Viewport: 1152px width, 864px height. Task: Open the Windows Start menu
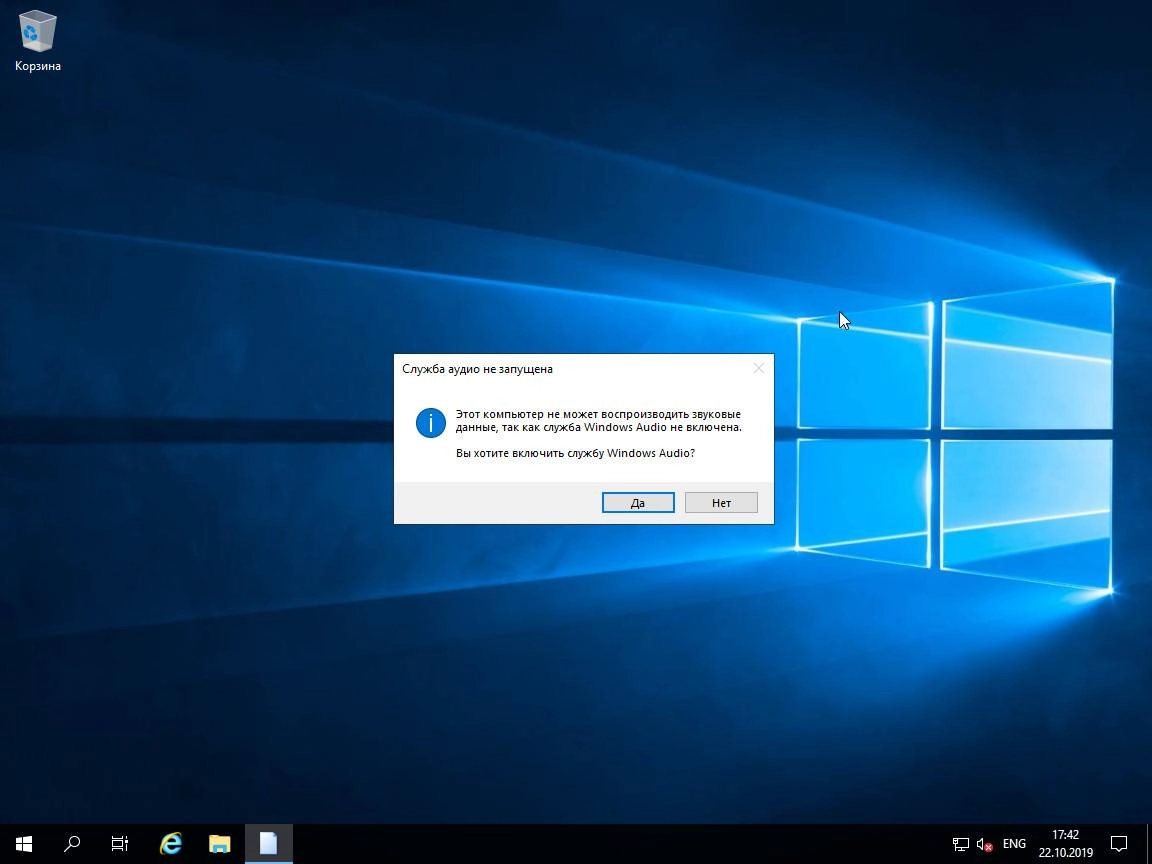[x=24, y=843]
